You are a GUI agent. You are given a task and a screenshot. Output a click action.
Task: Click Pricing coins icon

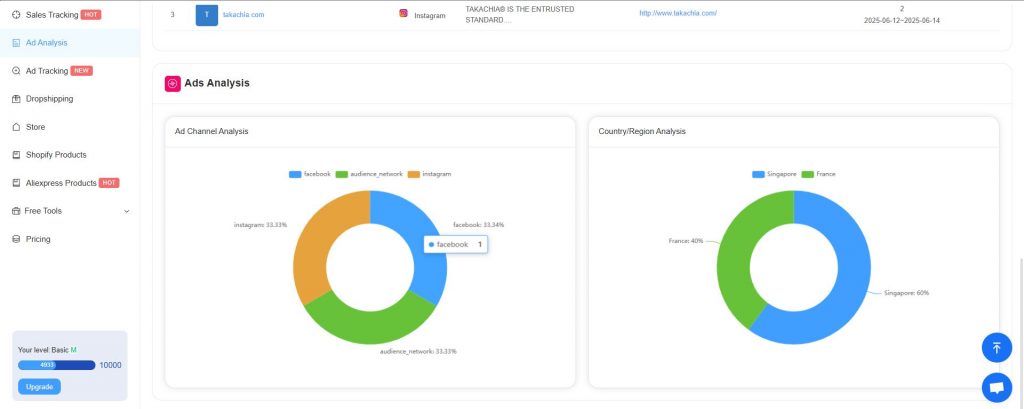point(16,239)
